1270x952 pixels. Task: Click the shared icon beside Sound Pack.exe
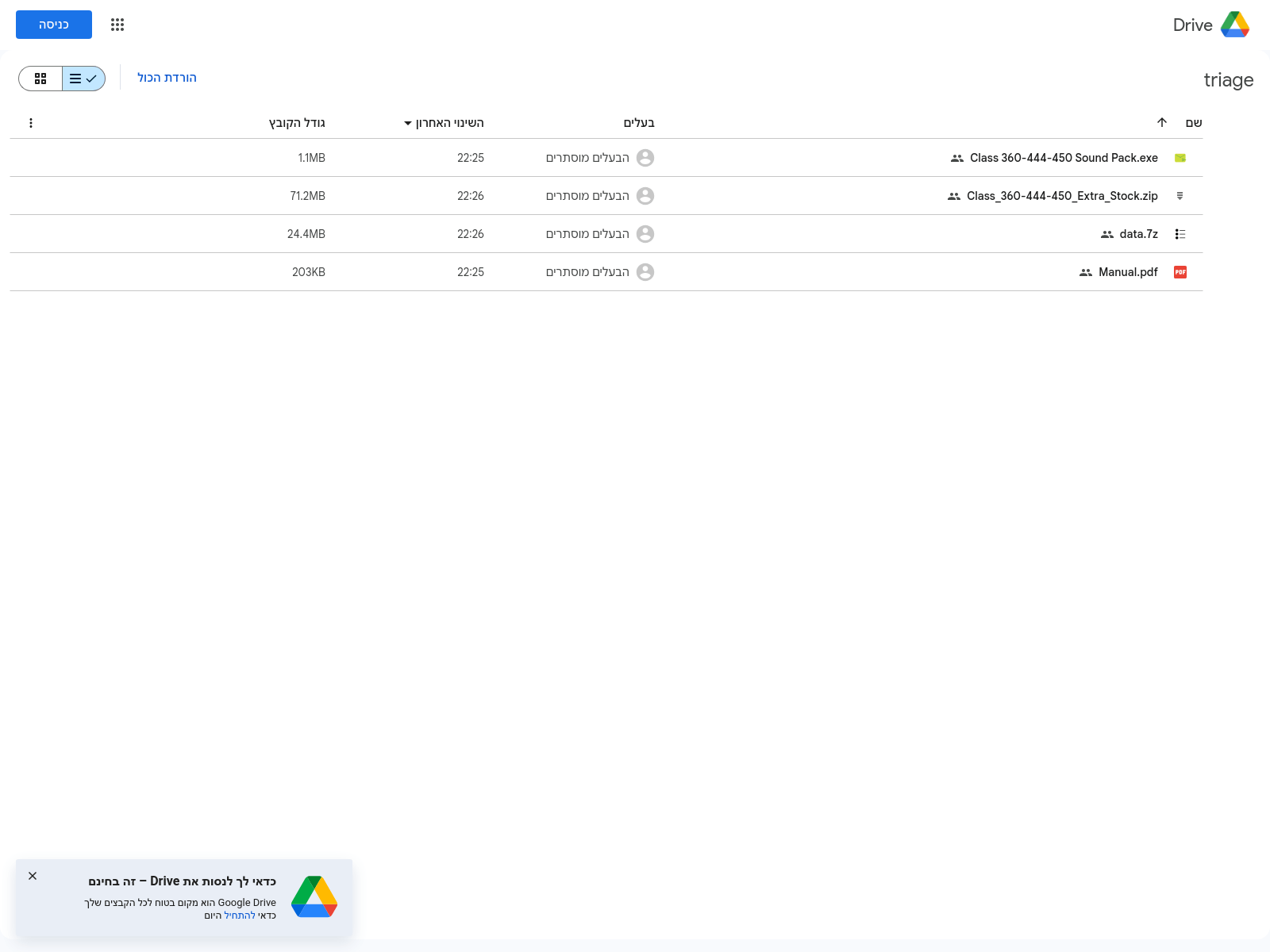coord(957,158)
